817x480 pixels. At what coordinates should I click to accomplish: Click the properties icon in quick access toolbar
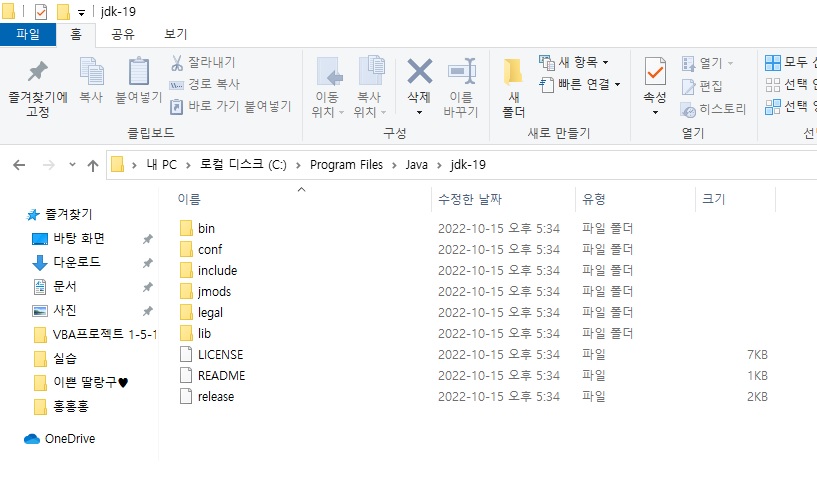[x=40, y=11]
